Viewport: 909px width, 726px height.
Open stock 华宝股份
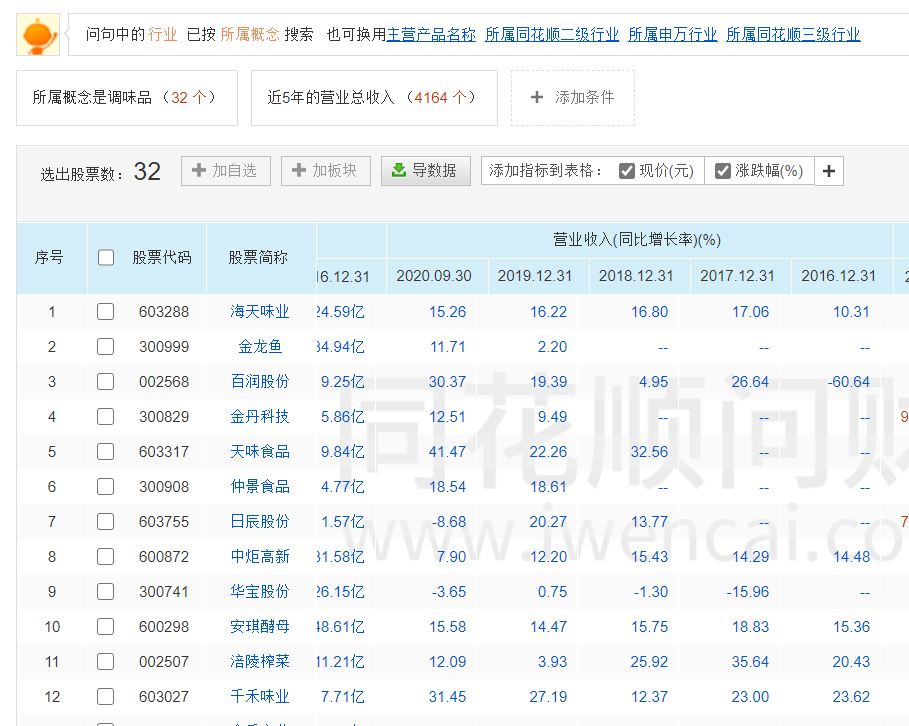(260, 591)
